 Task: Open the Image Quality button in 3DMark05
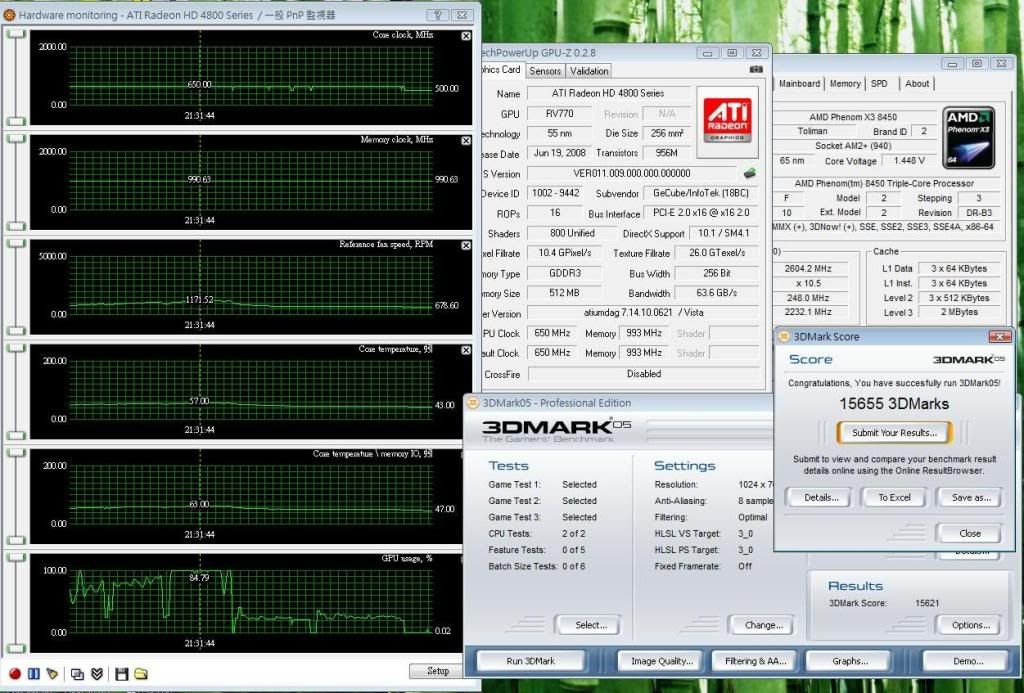(662, 661)
